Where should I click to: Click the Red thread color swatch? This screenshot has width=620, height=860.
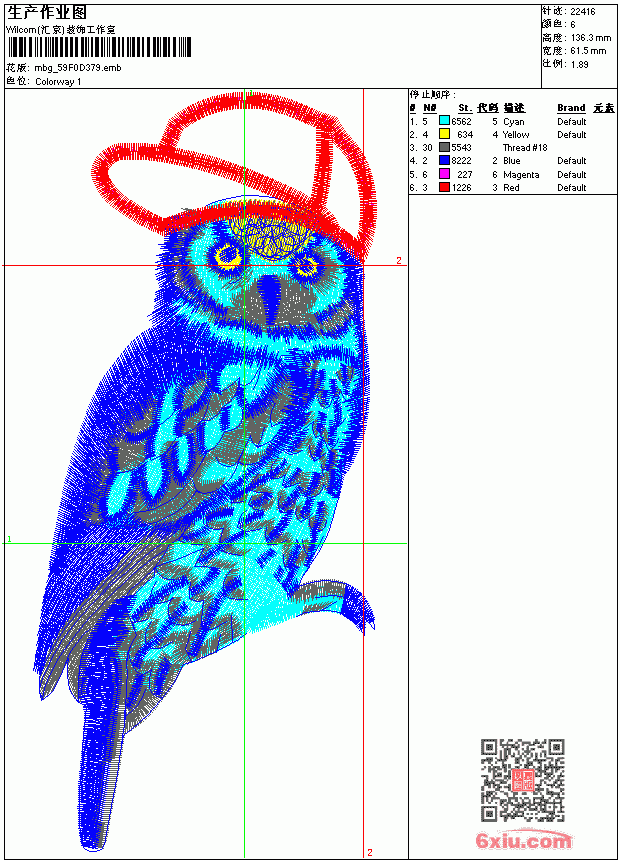tap(444, 187)
